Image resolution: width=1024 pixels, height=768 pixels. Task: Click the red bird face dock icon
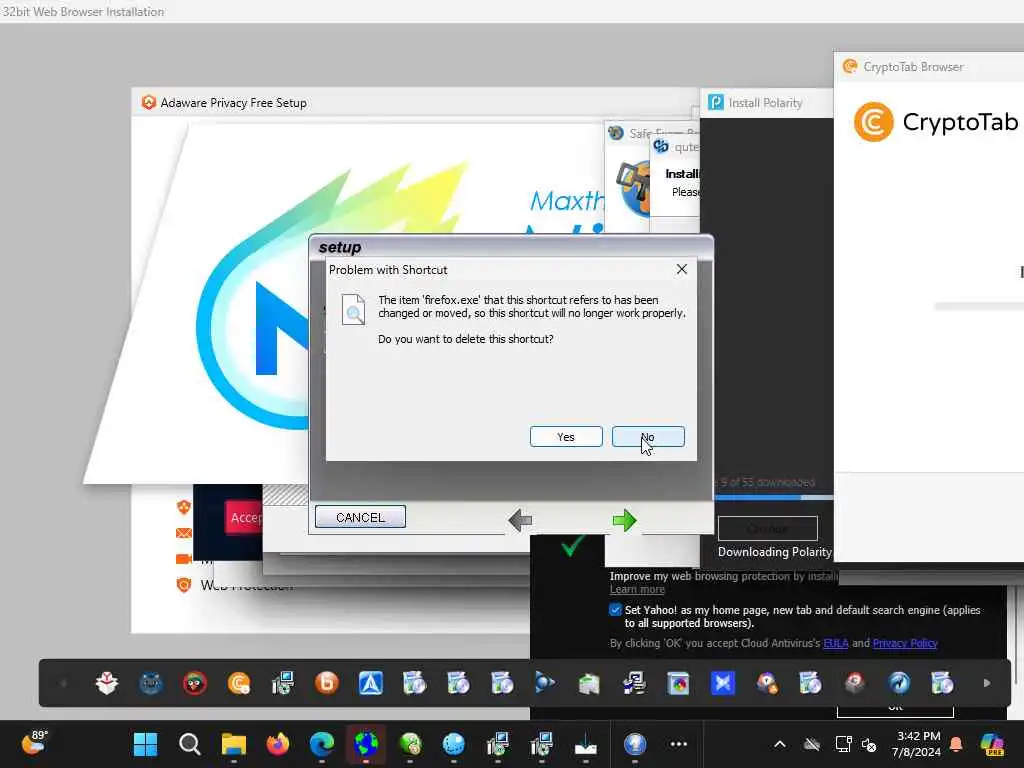click(x=195, y=683)
